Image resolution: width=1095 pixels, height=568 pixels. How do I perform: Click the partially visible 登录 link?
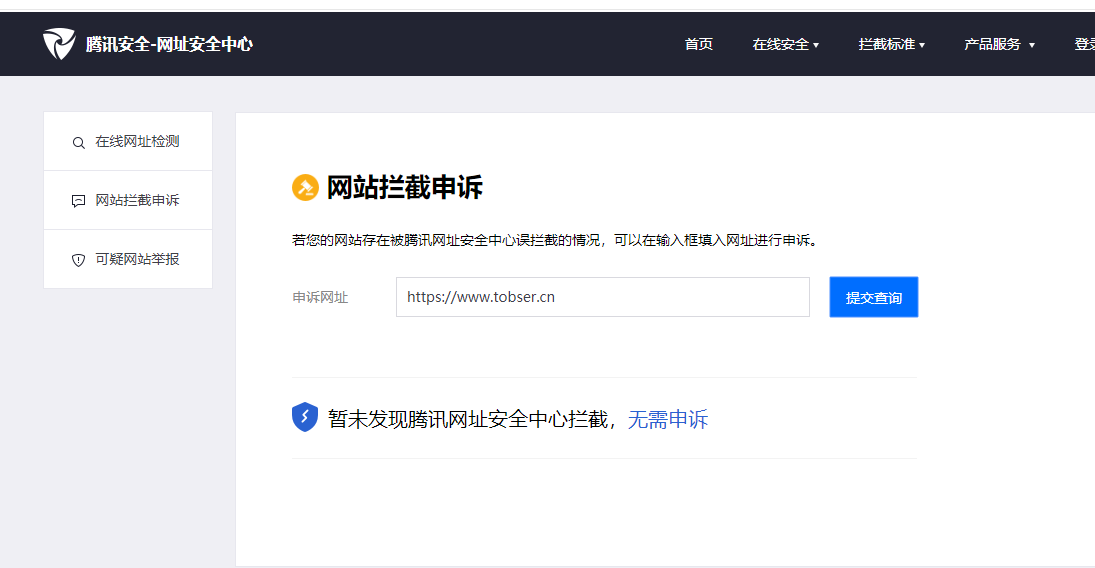click(x=1085, y=44)
